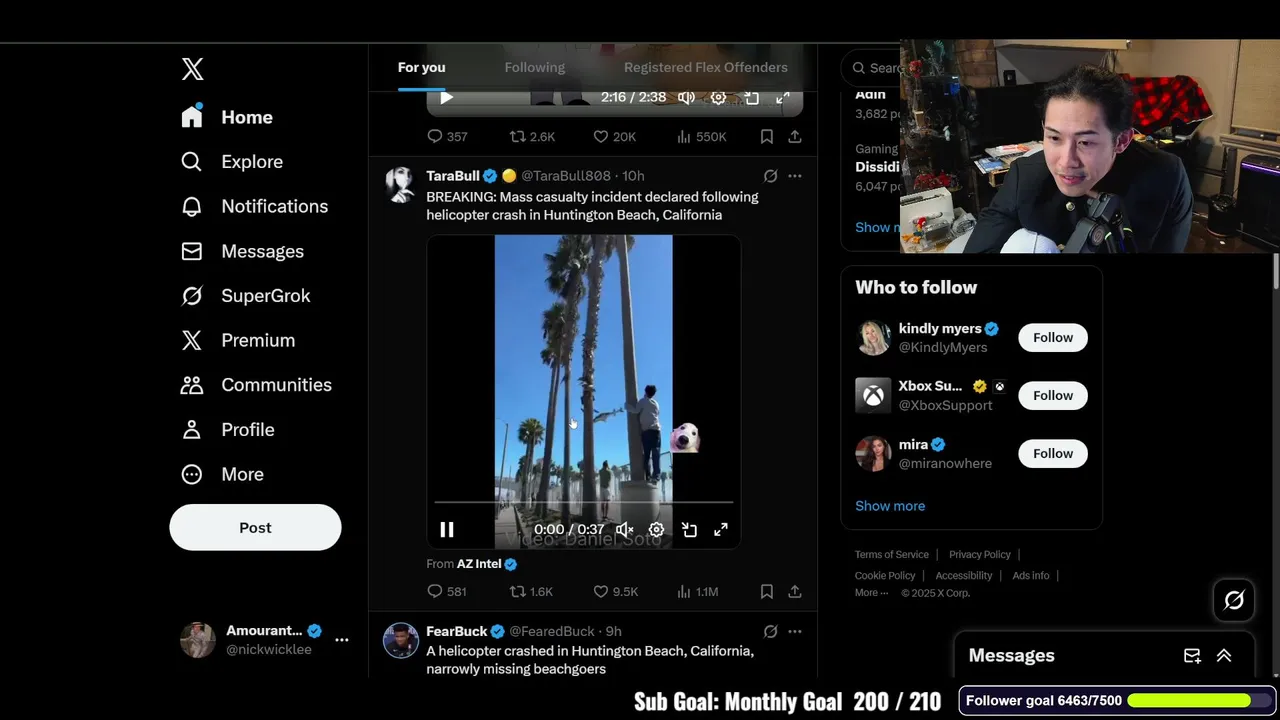Share the TaraBull post
1280x720 pixels.
[x=794, y=592]
